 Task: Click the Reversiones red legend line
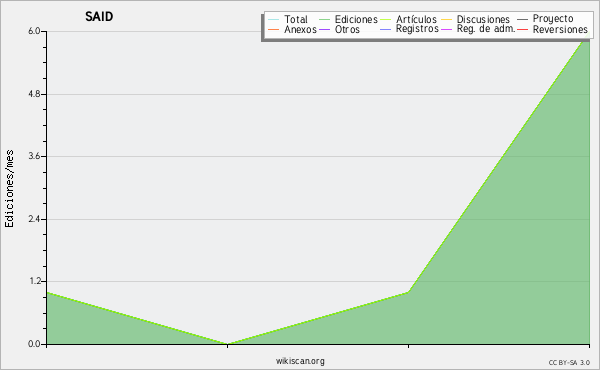pos(523,29)
